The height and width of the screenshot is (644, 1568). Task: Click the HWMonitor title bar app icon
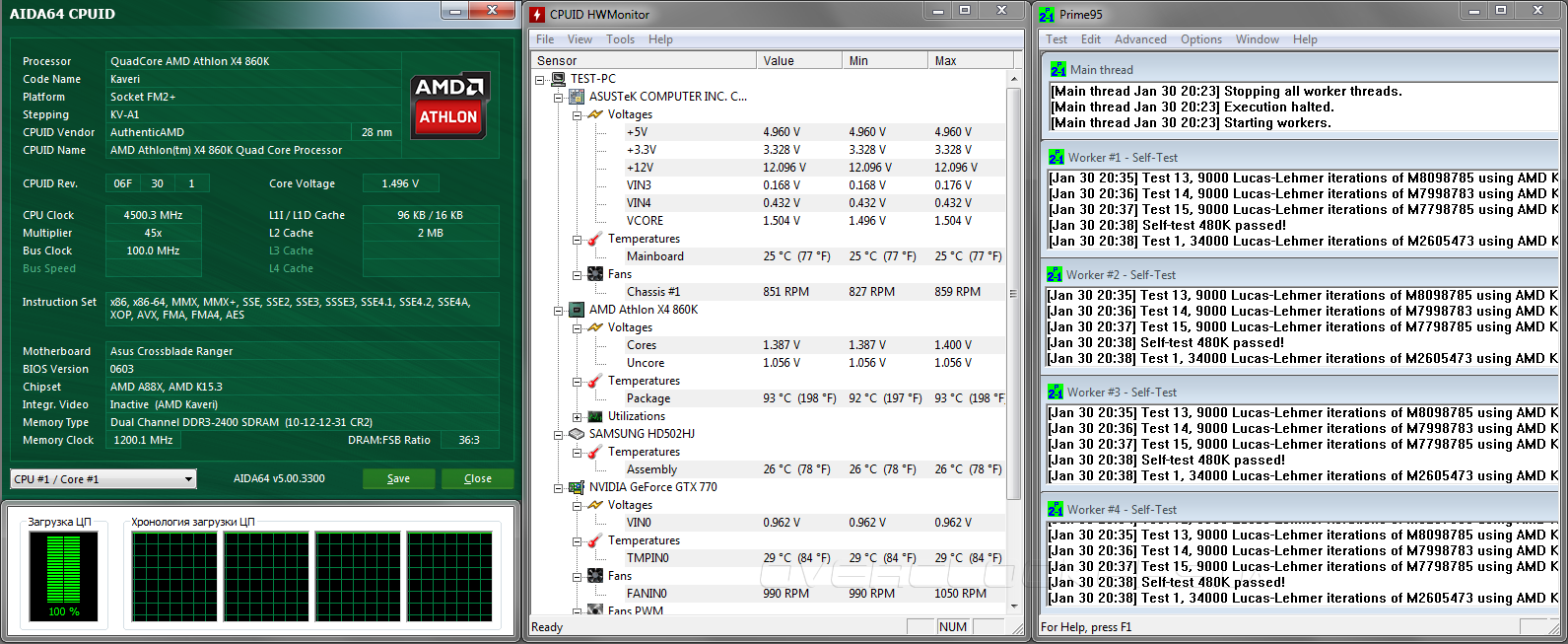tap(537, 14)
